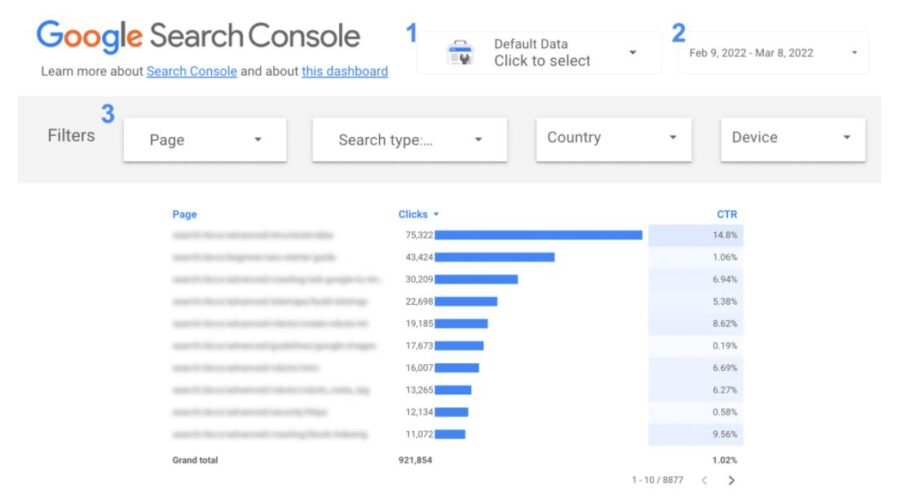Expand the Page filter dropdown
Screen dimensions: 900x497
205,139
